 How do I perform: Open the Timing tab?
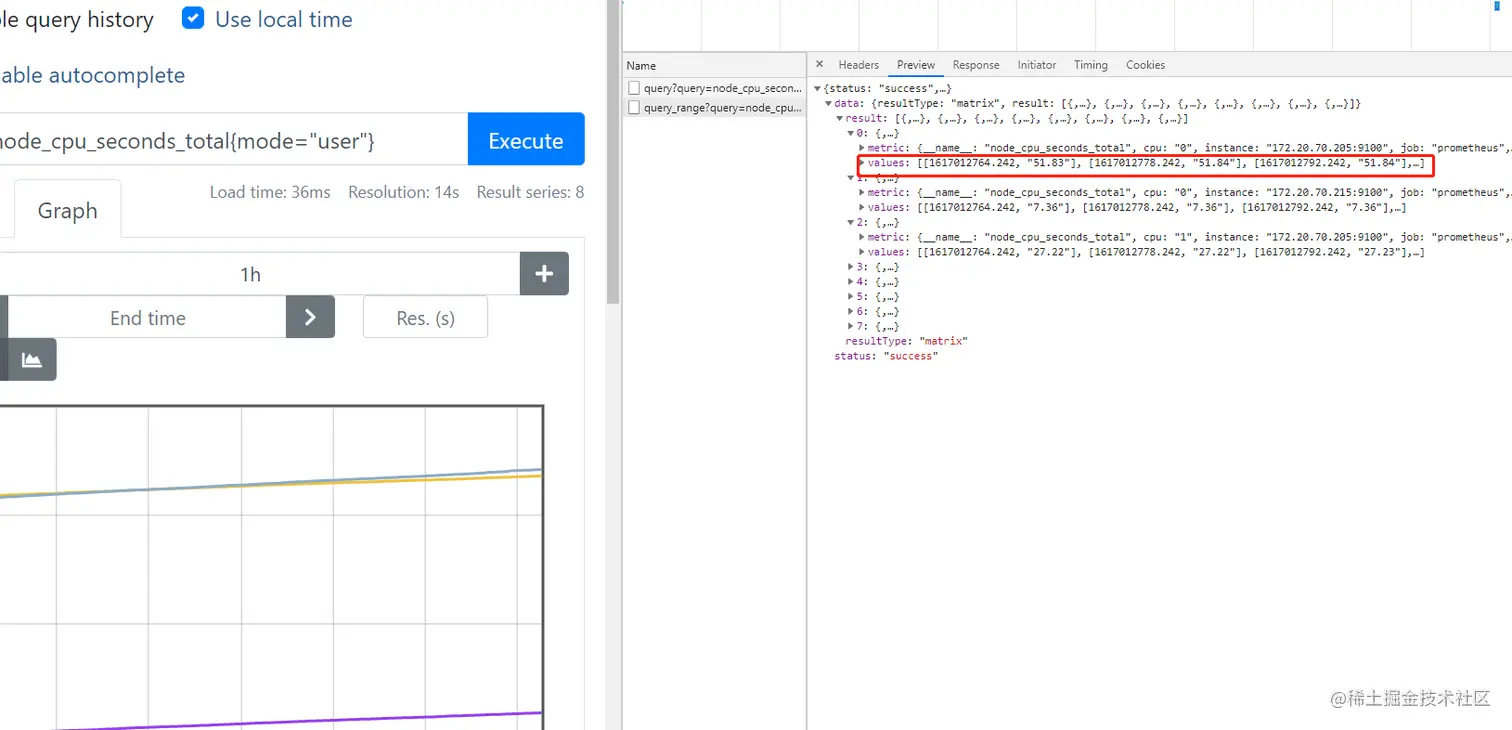point(1091,65)
